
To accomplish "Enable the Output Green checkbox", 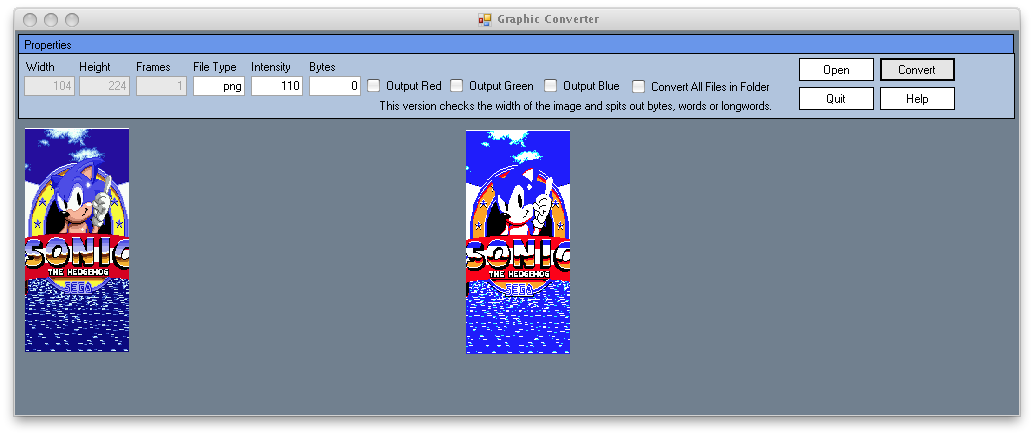I will pos(456,86).
